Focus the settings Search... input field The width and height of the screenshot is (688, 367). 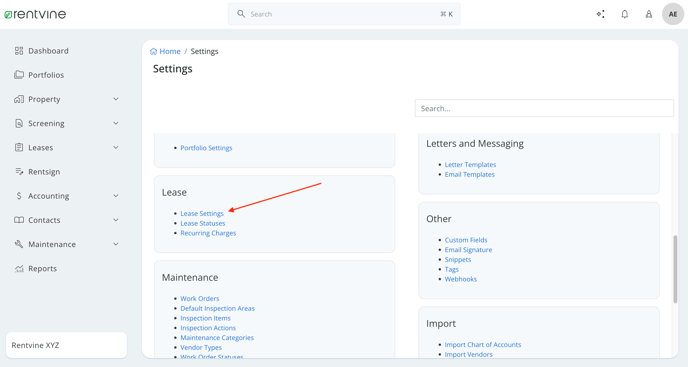(x=544, y=108)
